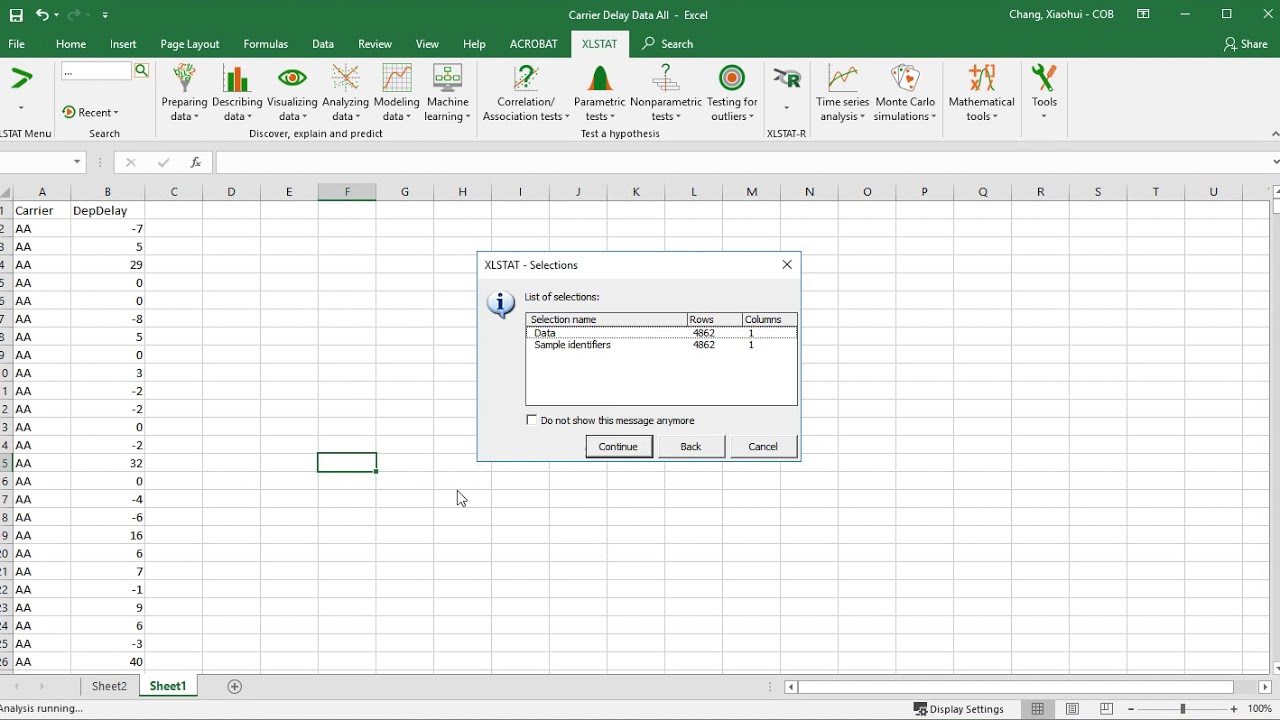
Task: Click the 100% zoom level text
Action: click(1259, 709)
